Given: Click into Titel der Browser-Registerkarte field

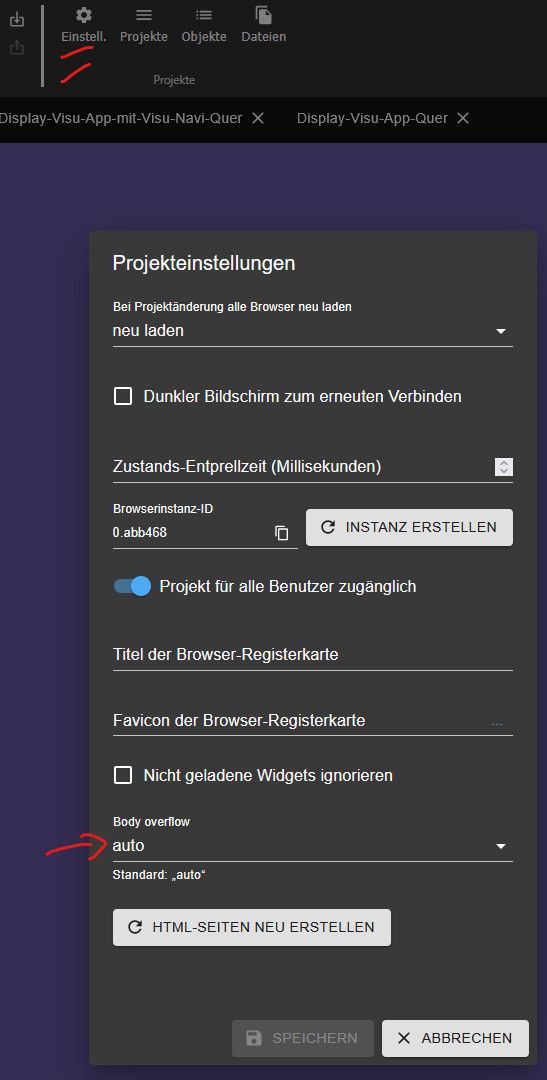Looking at the screenshot, I should [313, 655].
